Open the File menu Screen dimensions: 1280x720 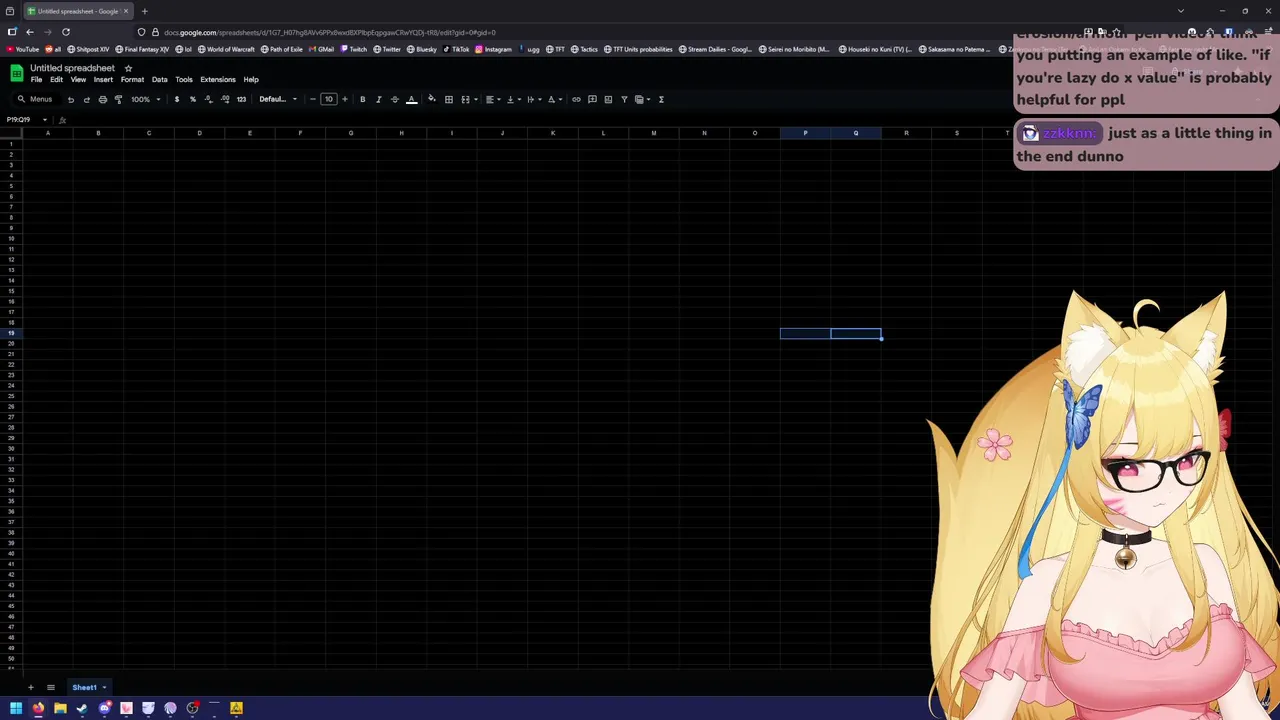click(36, 80)
